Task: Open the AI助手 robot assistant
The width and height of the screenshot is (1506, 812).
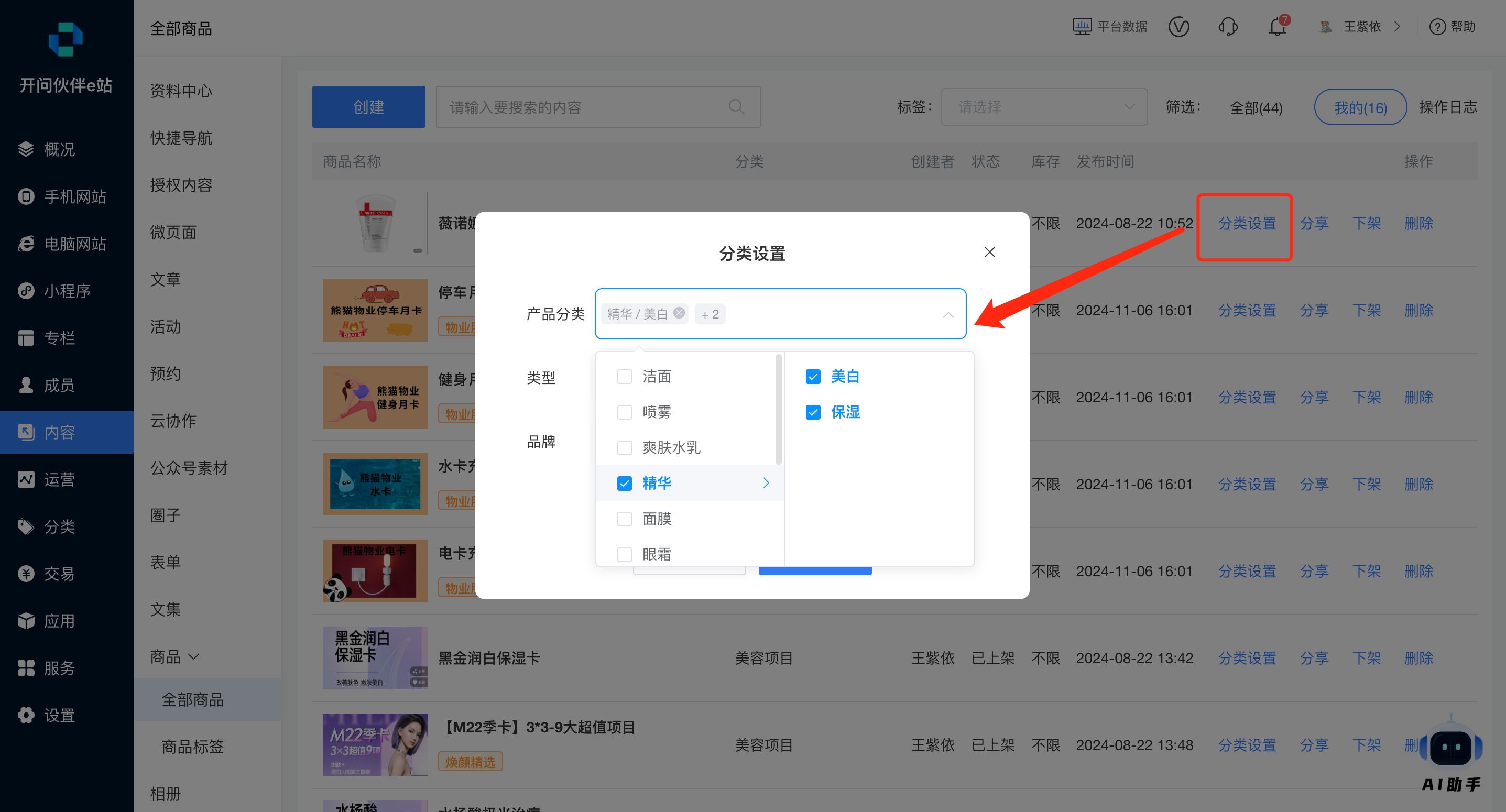Action: point(1450,748)
